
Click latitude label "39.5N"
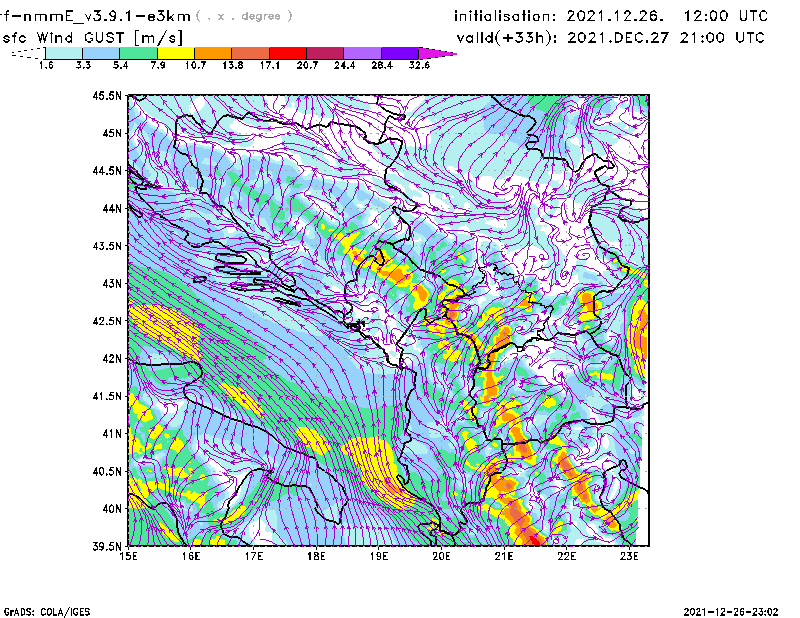point(107,547)
